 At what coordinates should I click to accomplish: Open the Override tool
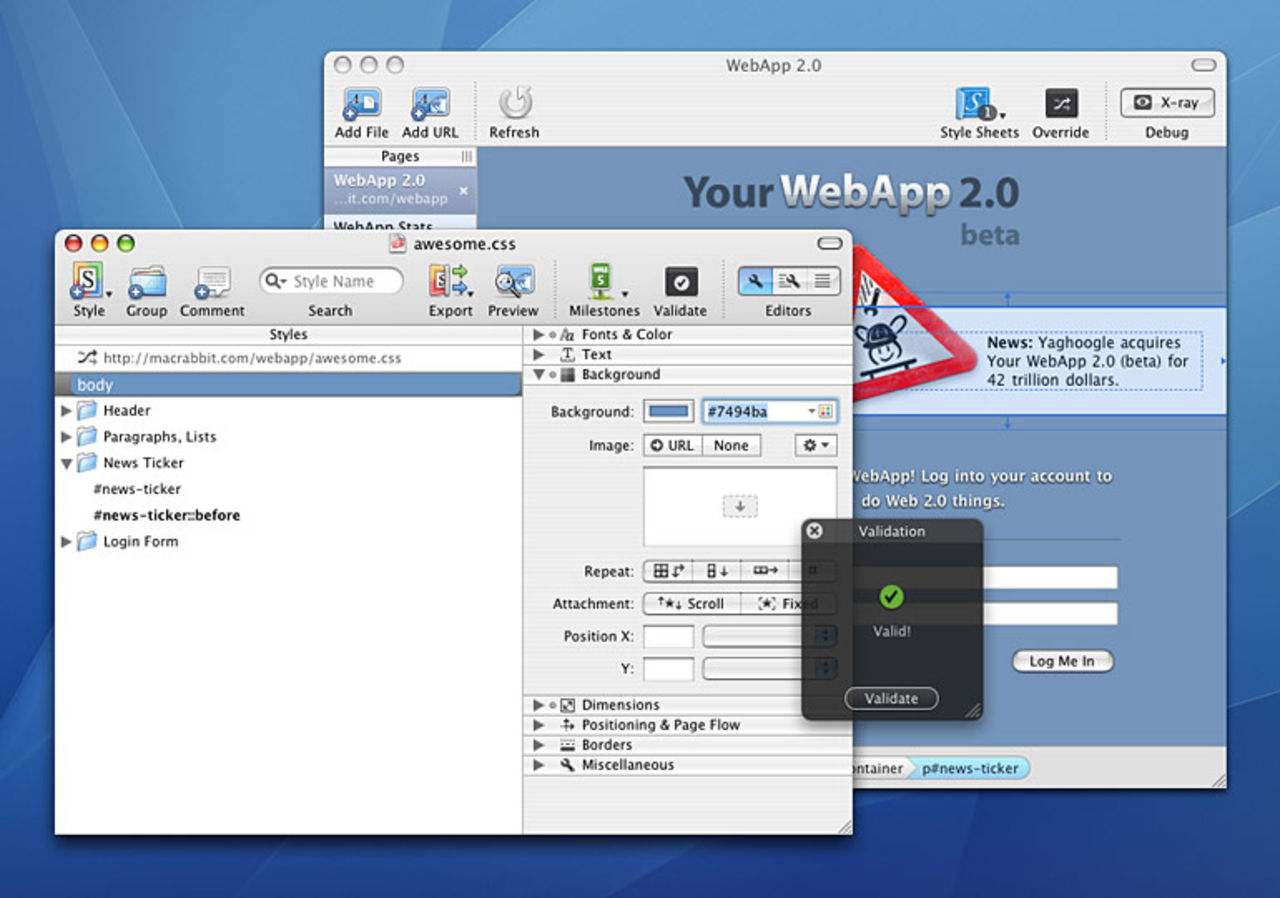[1060, 104]
